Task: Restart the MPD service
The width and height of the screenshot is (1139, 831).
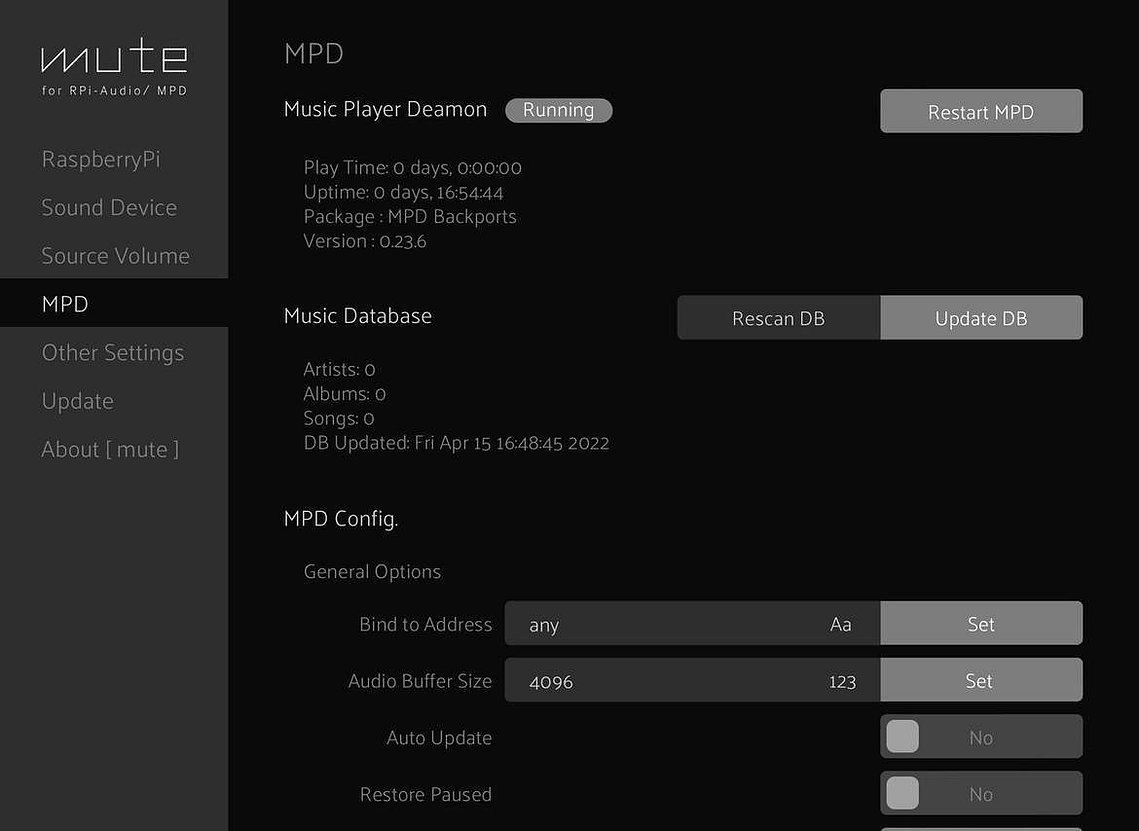Action: coord(981,111)
